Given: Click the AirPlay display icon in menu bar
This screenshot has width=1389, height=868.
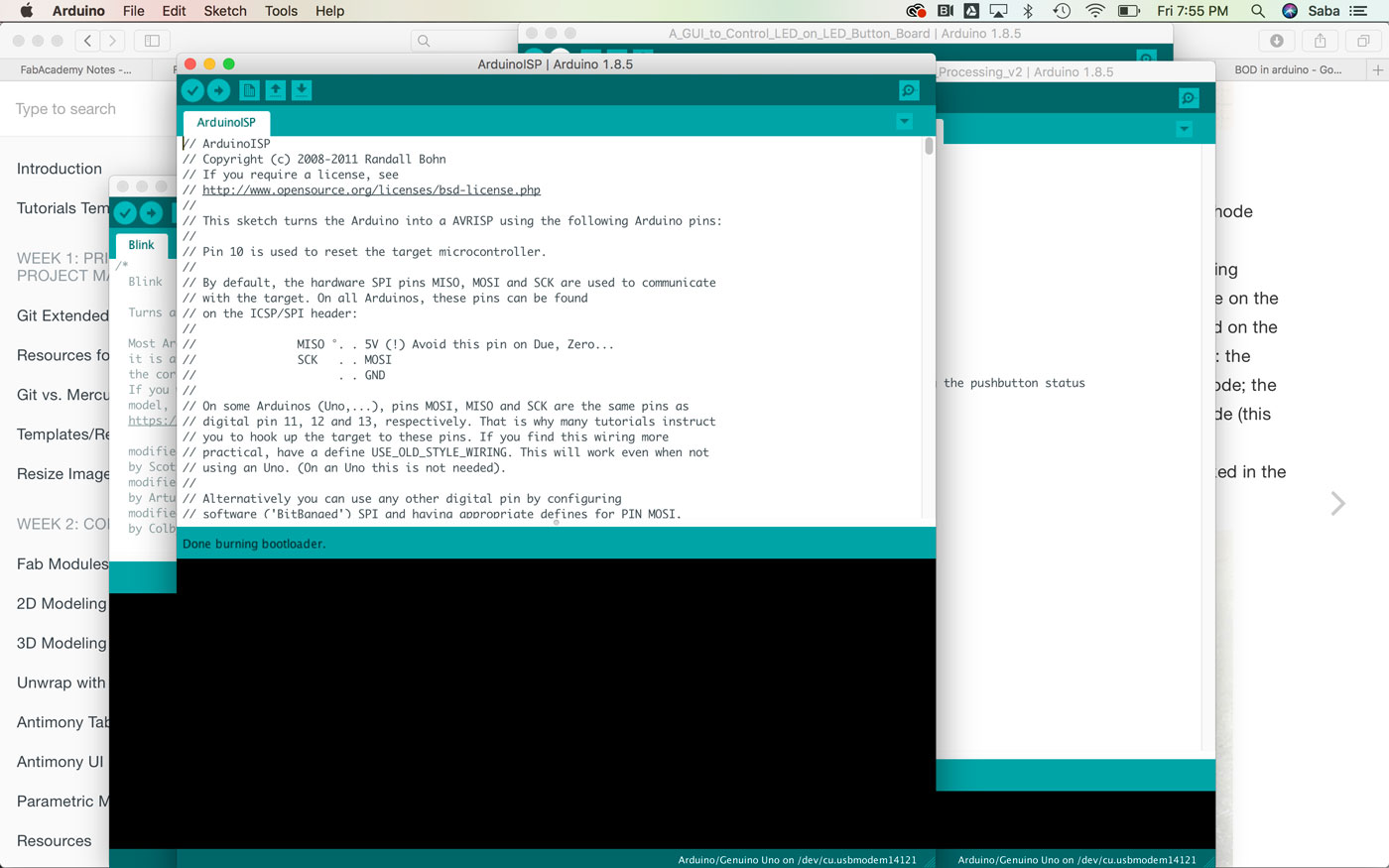Looking at the screenshot, I should pyautogui.click(x=999, y=11).
